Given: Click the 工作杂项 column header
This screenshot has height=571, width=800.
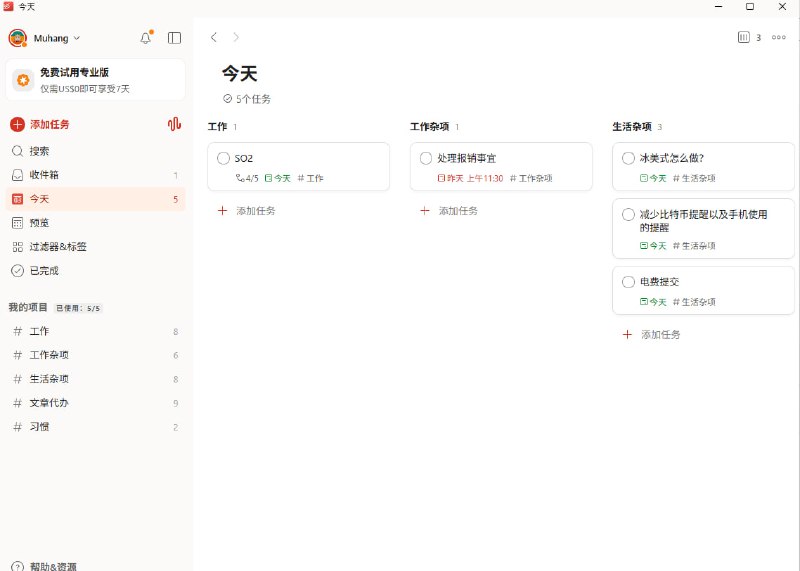Looking at the screenshot, I should coord(430,127).
